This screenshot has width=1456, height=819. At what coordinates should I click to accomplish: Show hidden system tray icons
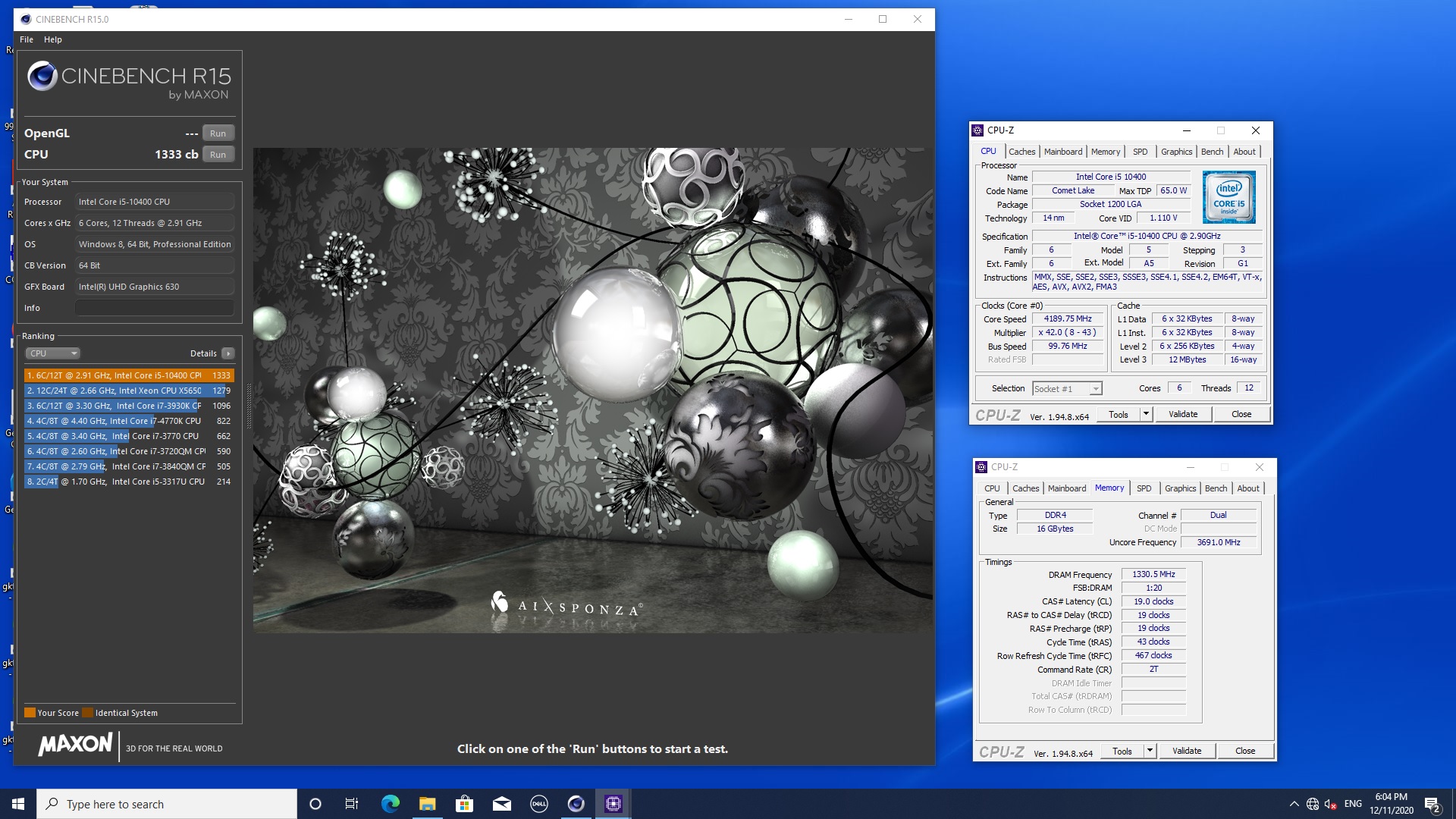click(1294, 804)
